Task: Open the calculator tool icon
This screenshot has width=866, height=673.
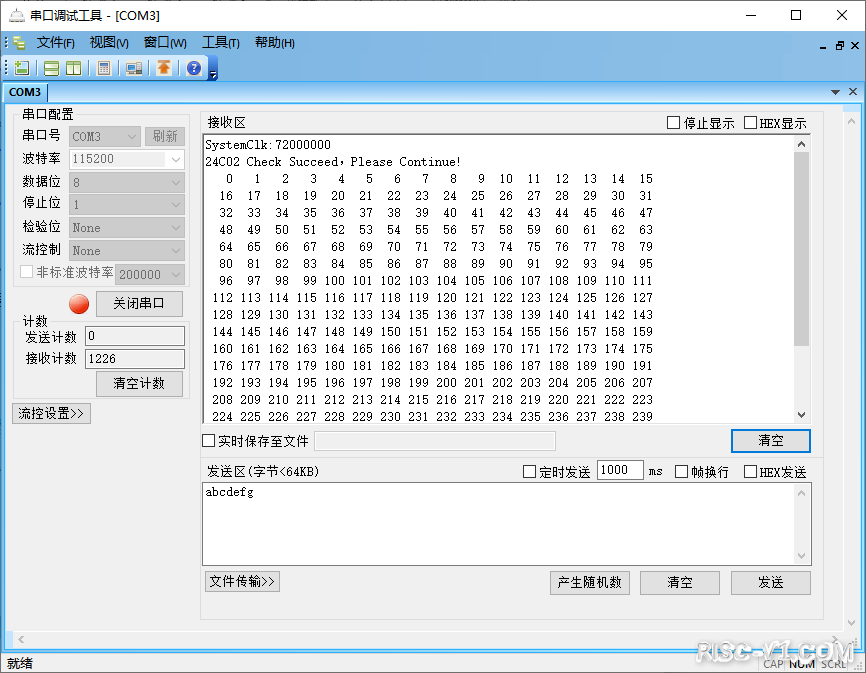Action: [x=103, y=68]
